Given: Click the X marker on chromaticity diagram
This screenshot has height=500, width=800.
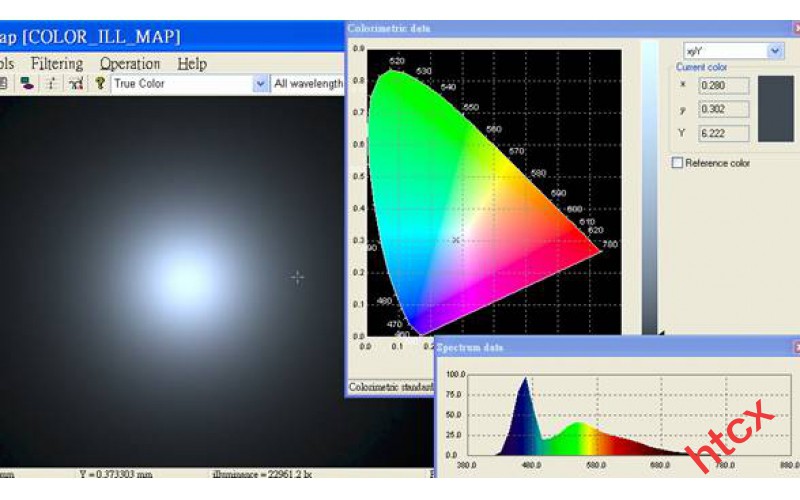Looking at the screenshot, I should pos(456,240).
